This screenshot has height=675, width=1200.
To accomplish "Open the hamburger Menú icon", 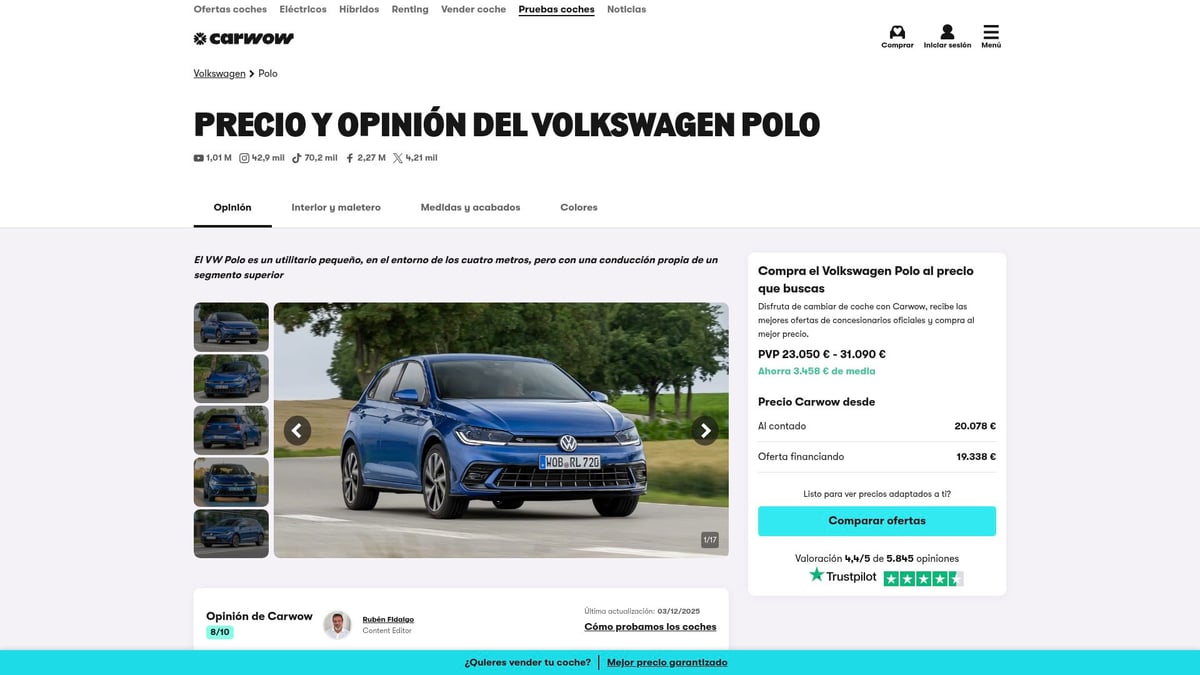I will pos(991,32).
